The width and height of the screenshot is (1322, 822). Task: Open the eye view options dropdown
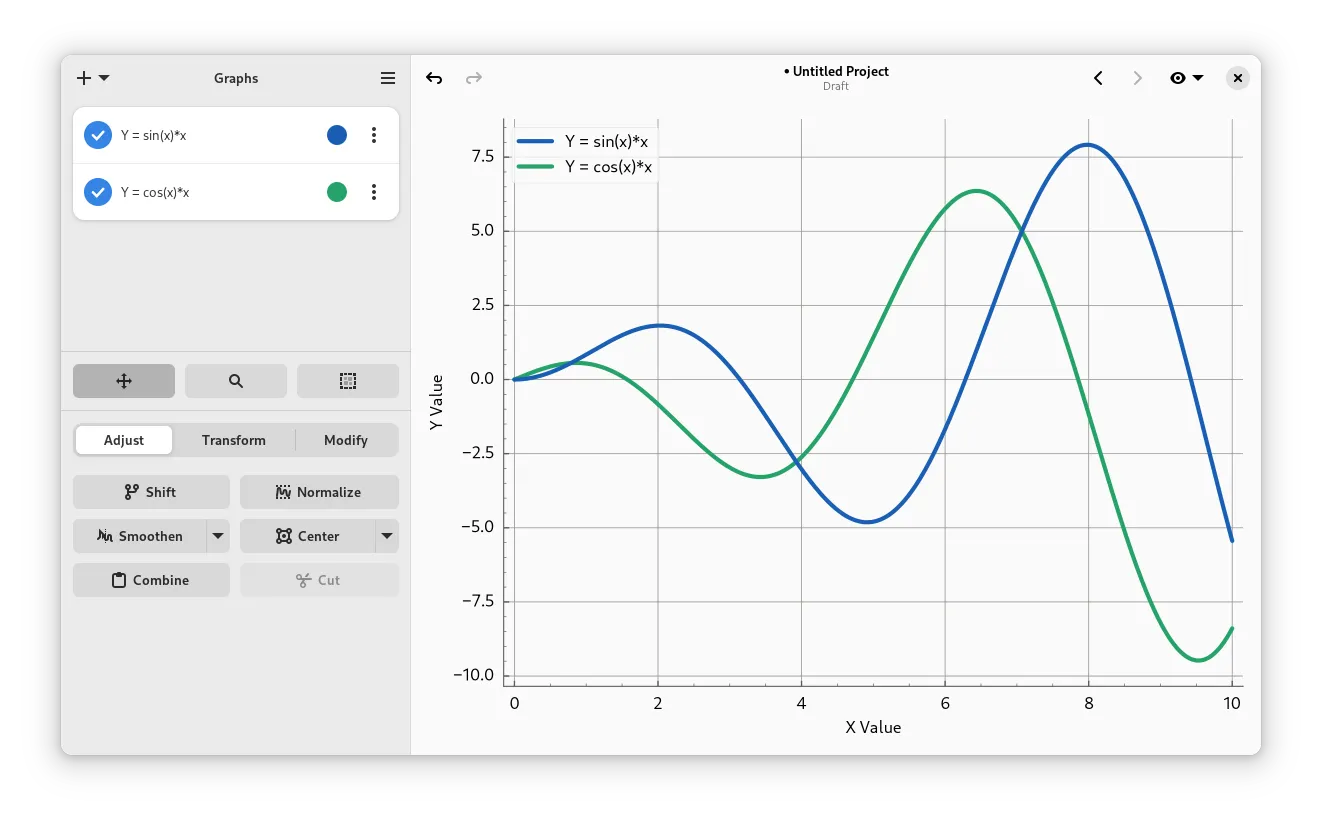1186,78
